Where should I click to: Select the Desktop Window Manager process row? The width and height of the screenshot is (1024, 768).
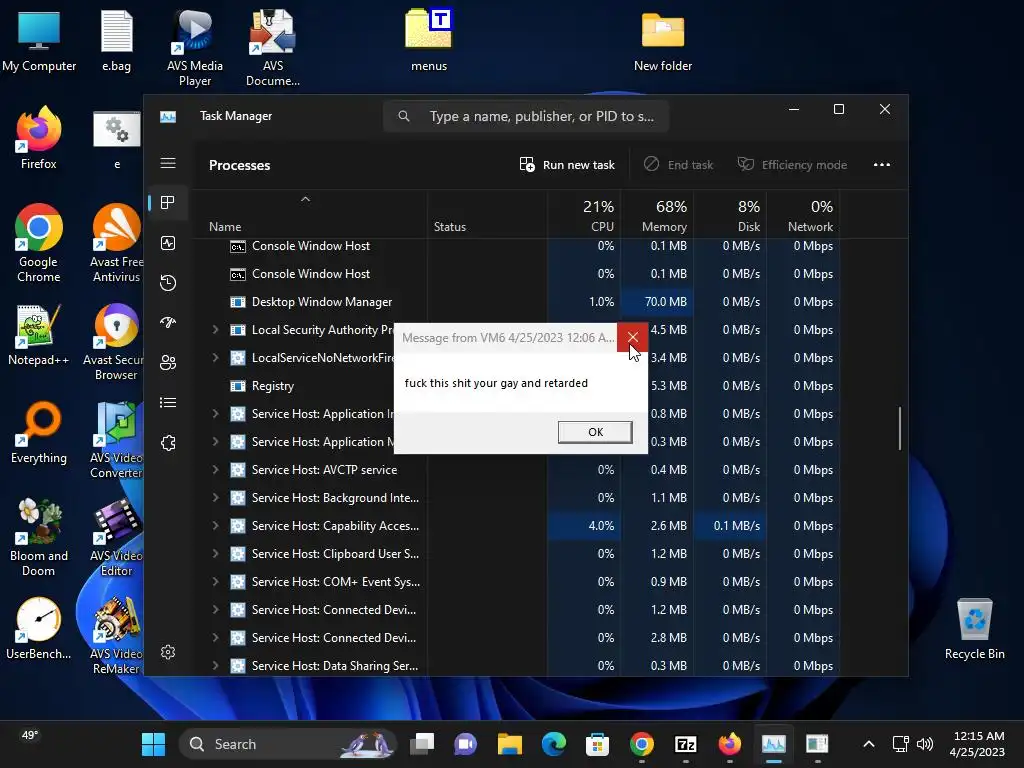pos(516,302)
